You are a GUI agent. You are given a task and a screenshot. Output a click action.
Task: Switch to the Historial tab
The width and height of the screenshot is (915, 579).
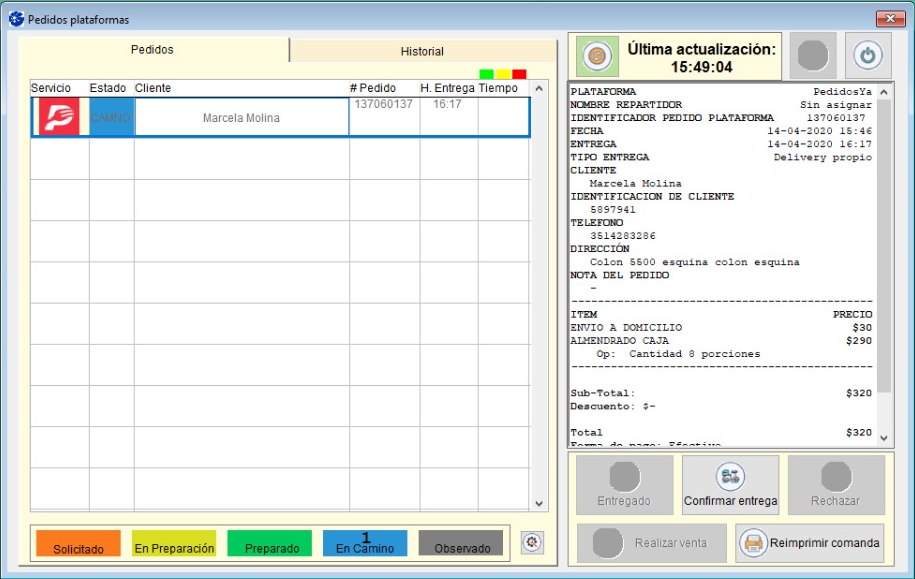[x=422, y=51]
